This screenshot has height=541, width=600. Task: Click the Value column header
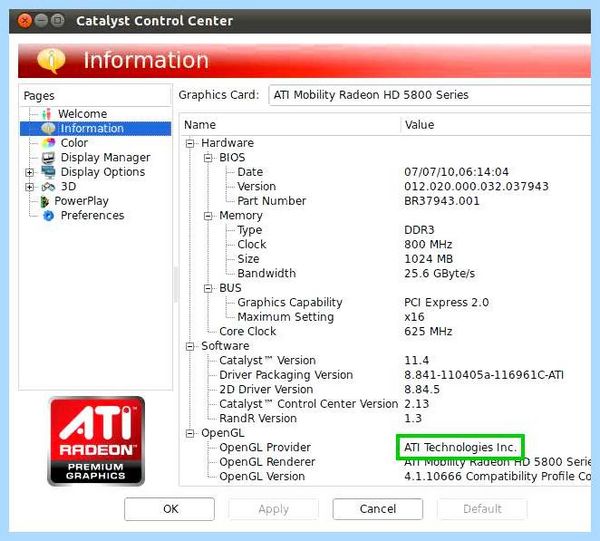(496, 125)
